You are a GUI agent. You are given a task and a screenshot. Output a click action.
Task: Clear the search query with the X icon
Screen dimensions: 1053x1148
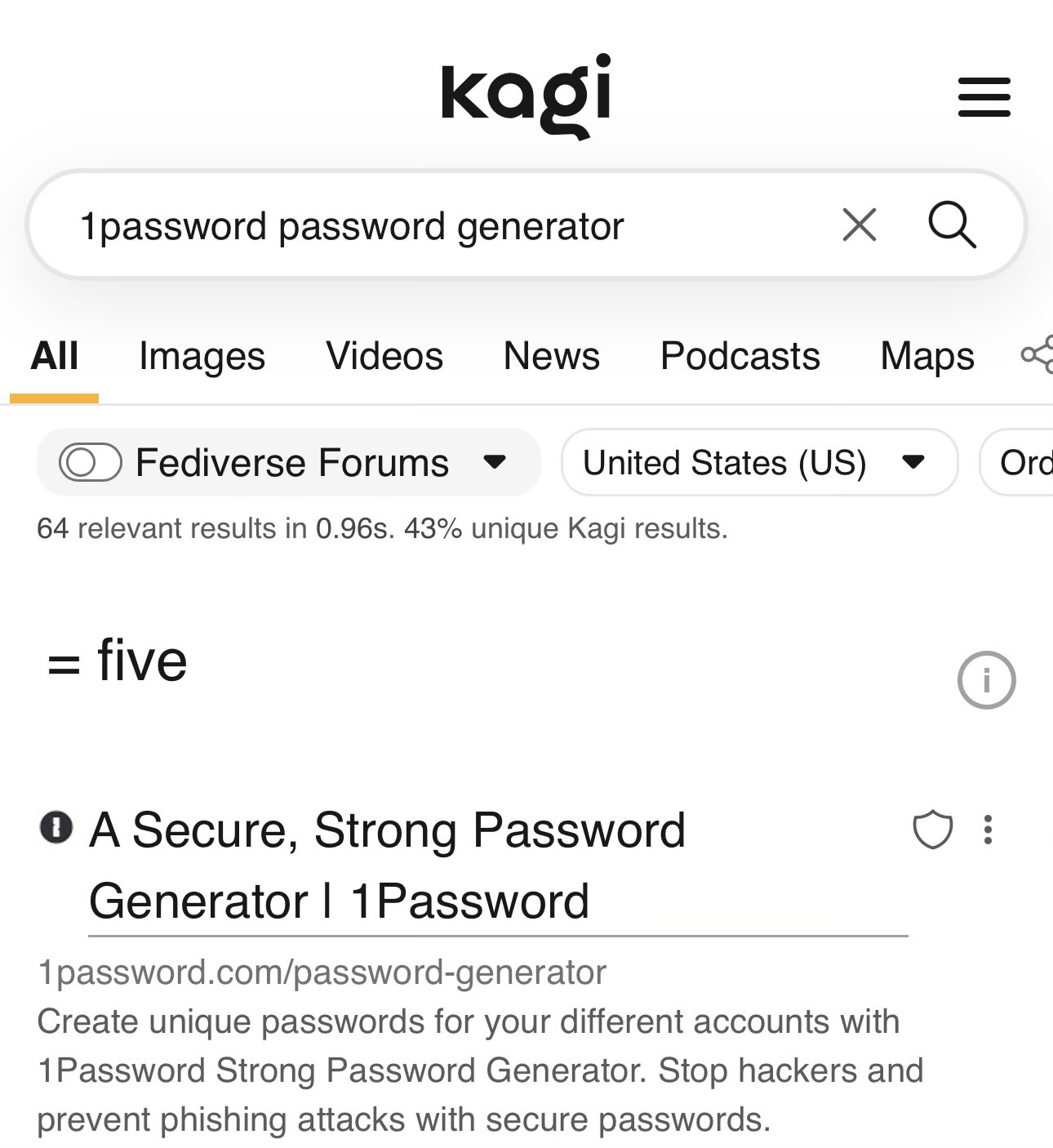857,225
